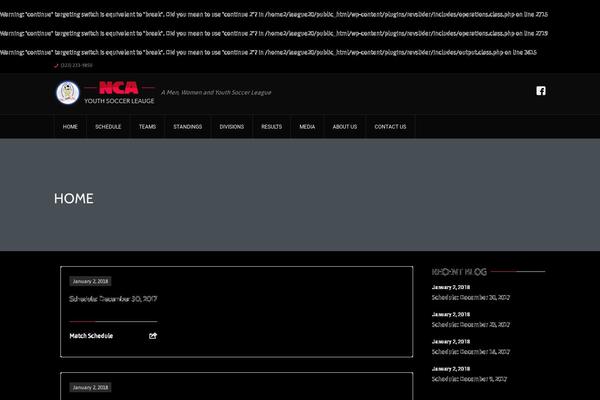Open Schedule: December 16, 2017 in Recent Blog sidebar
The image size is (600, 400).
pyautogui.click(x=471, y=352)
